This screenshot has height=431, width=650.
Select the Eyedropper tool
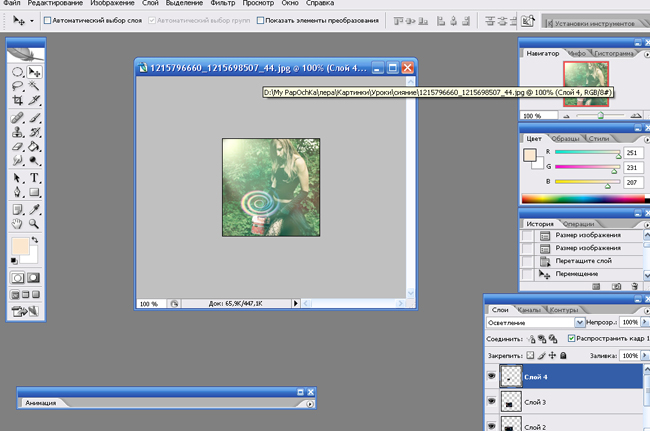tap(34, 210)
